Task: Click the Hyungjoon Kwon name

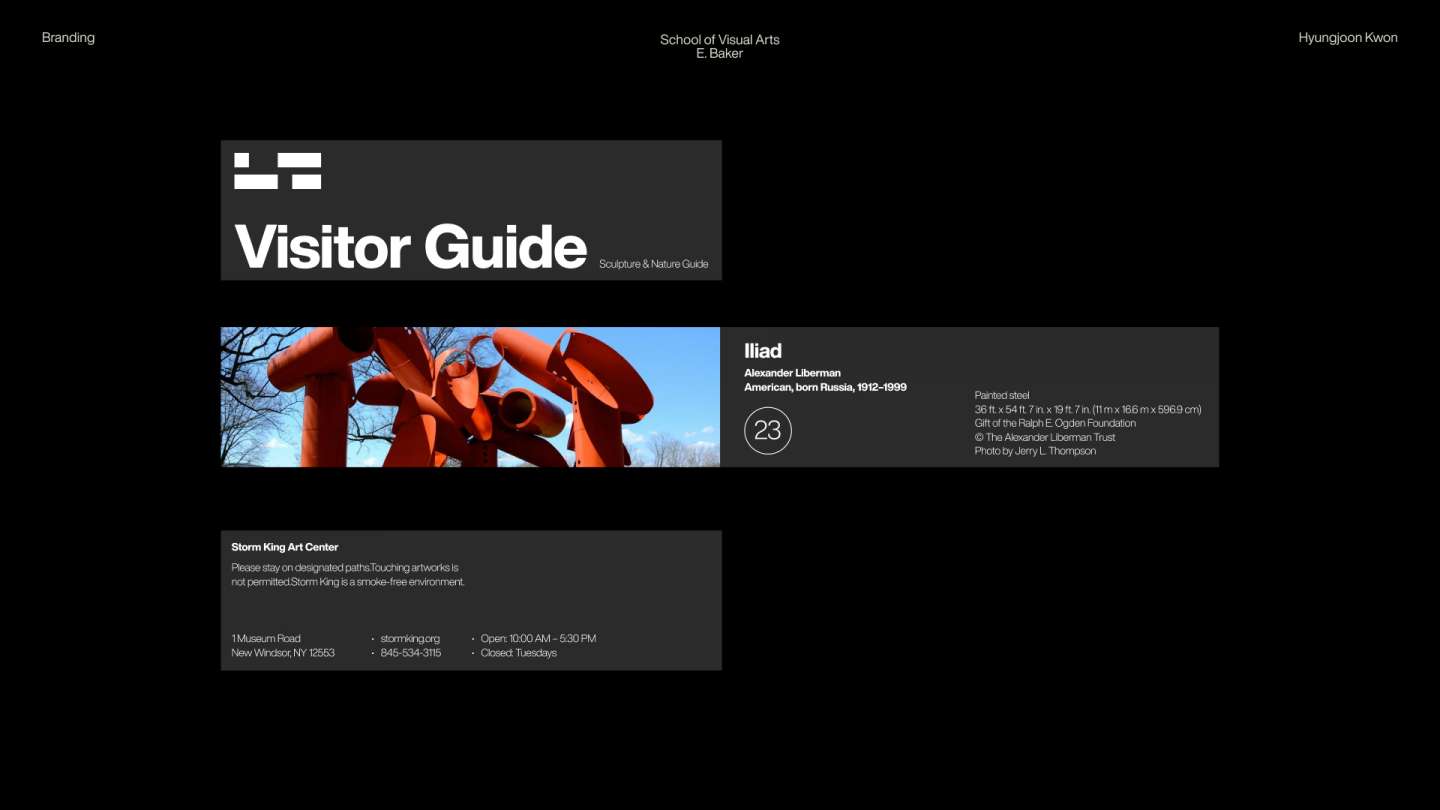Action: pos(1347,38)
